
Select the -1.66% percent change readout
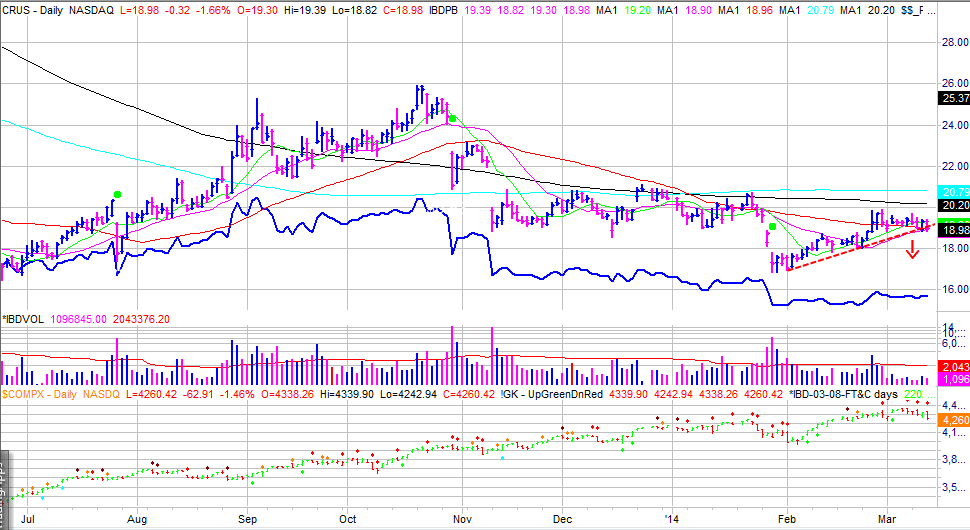[213, 10]
